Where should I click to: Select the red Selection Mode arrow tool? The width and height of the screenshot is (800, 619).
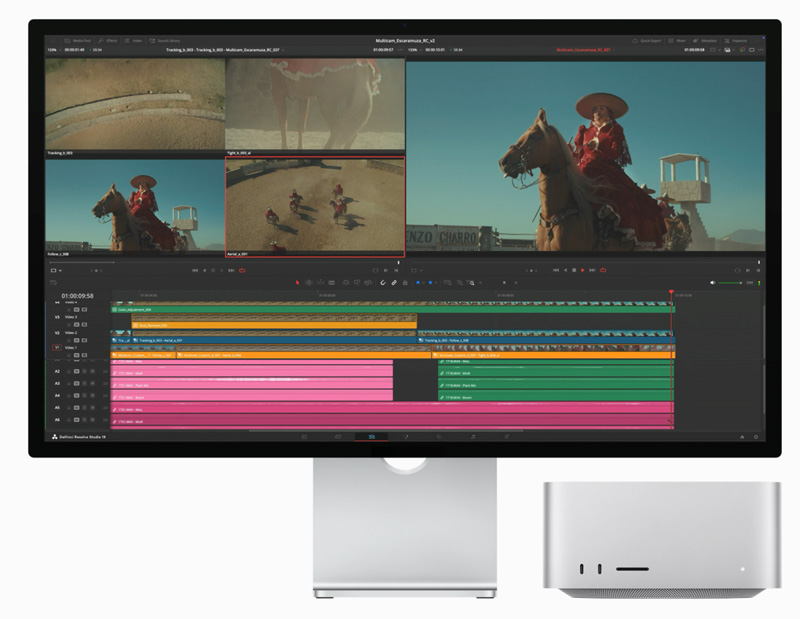[x=297, y=283]
